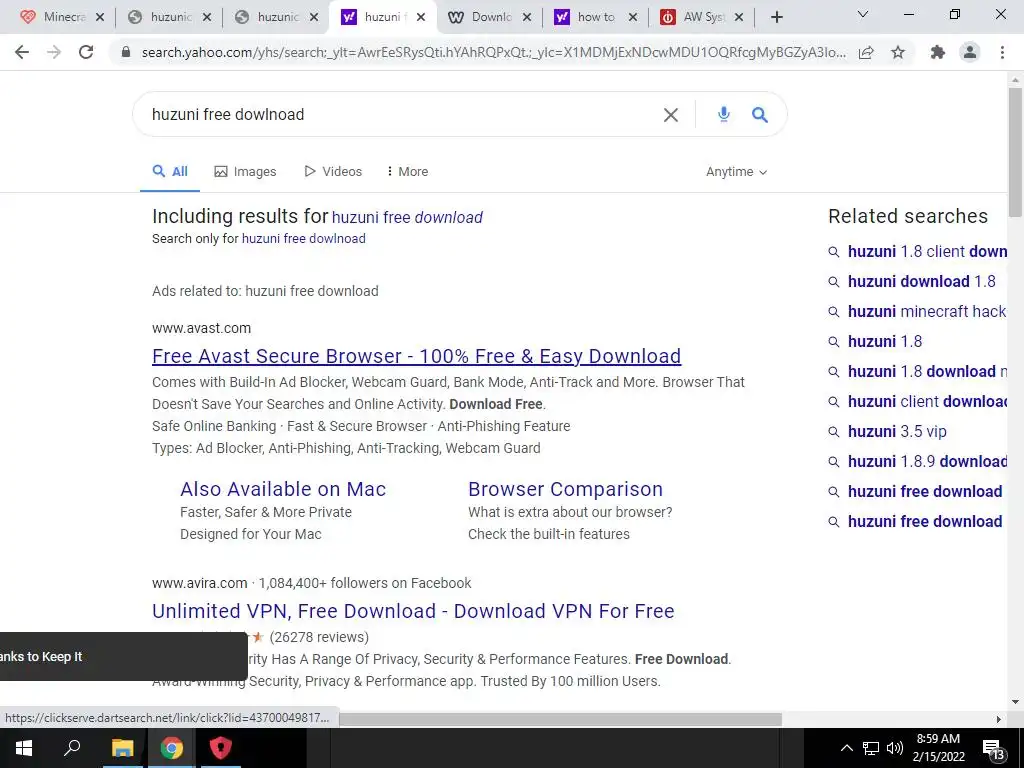
Task: Show hidden system tray icons
Action: [x=846, y=748]
